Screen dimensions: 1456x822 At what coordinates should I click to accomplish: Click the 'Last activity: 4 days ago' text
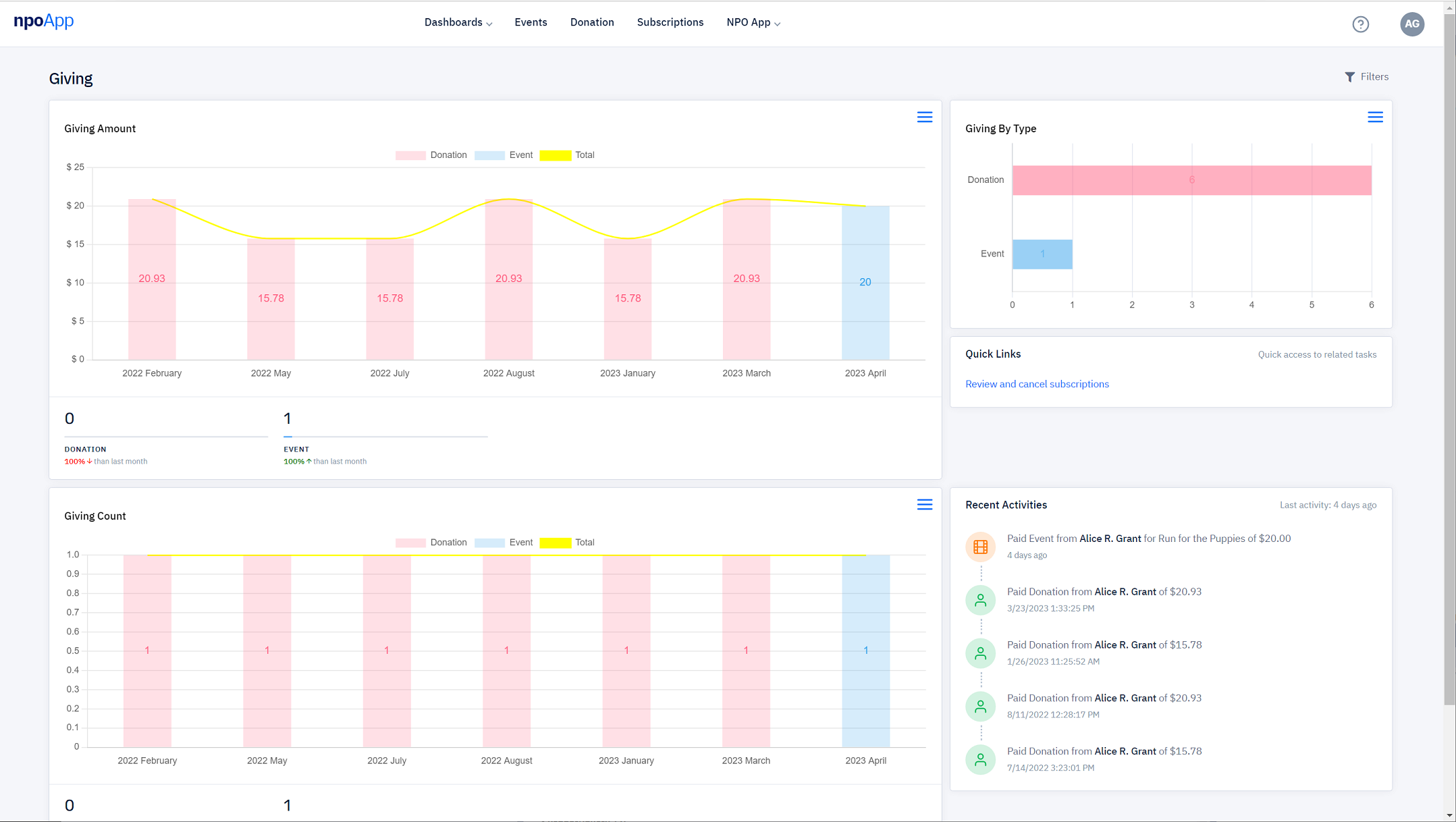[1328, 505]
